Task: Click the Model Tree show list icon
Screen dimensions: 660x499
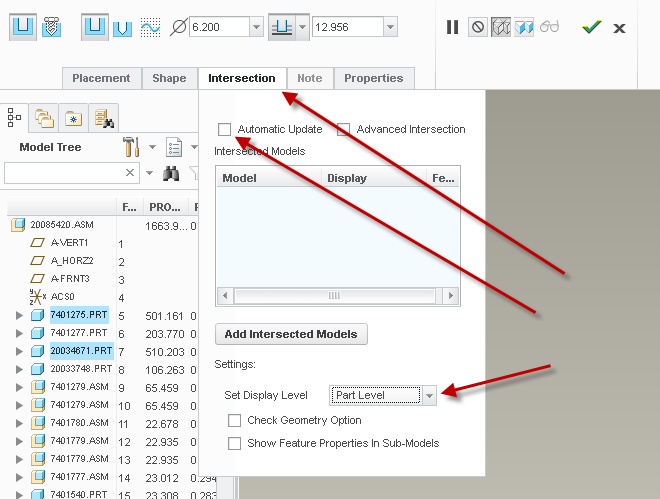Action: click(x=174, y=147)
